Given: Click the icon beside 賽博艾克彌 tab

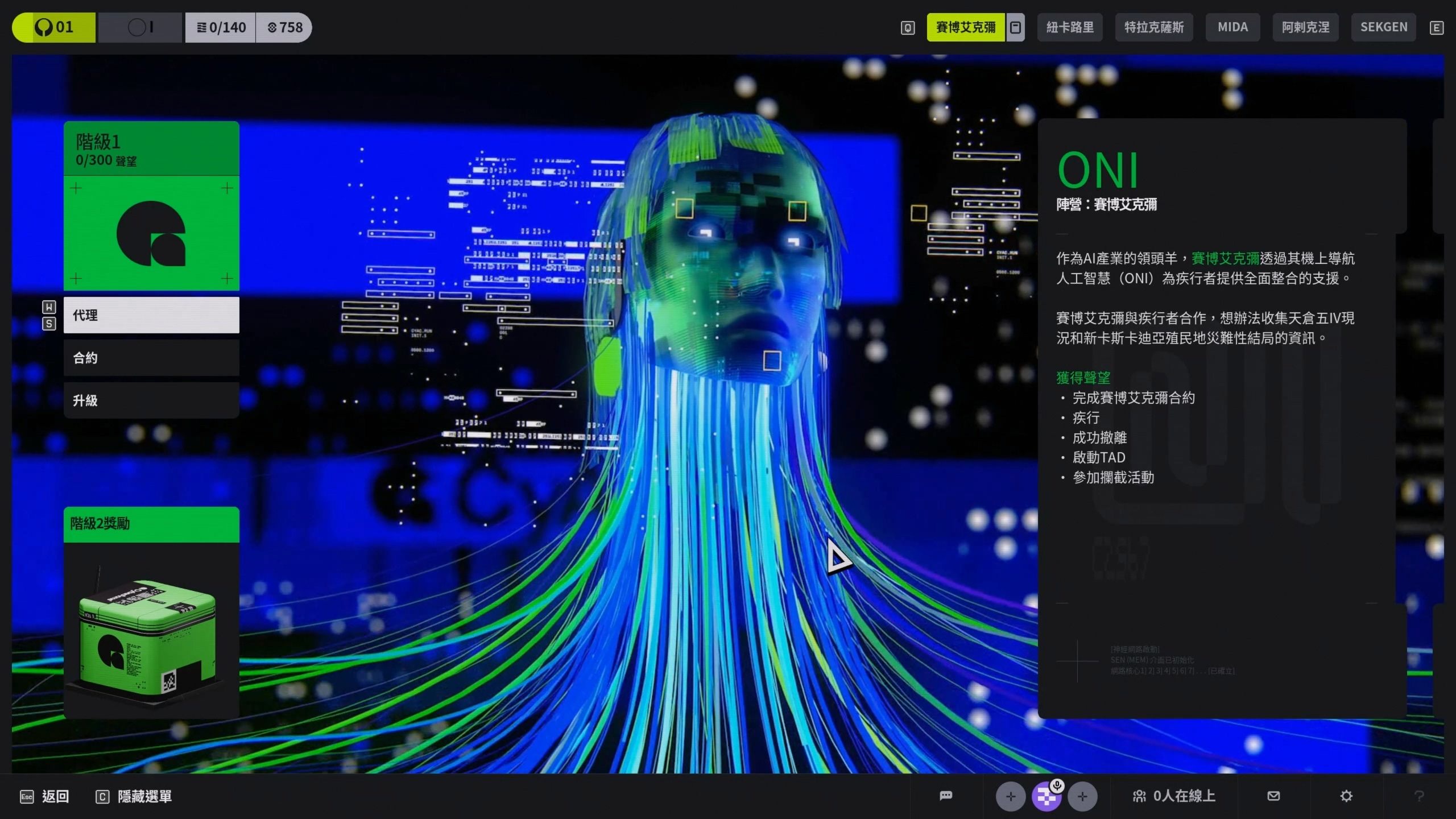Looking at the screenshot, I should coord(1015,27).
